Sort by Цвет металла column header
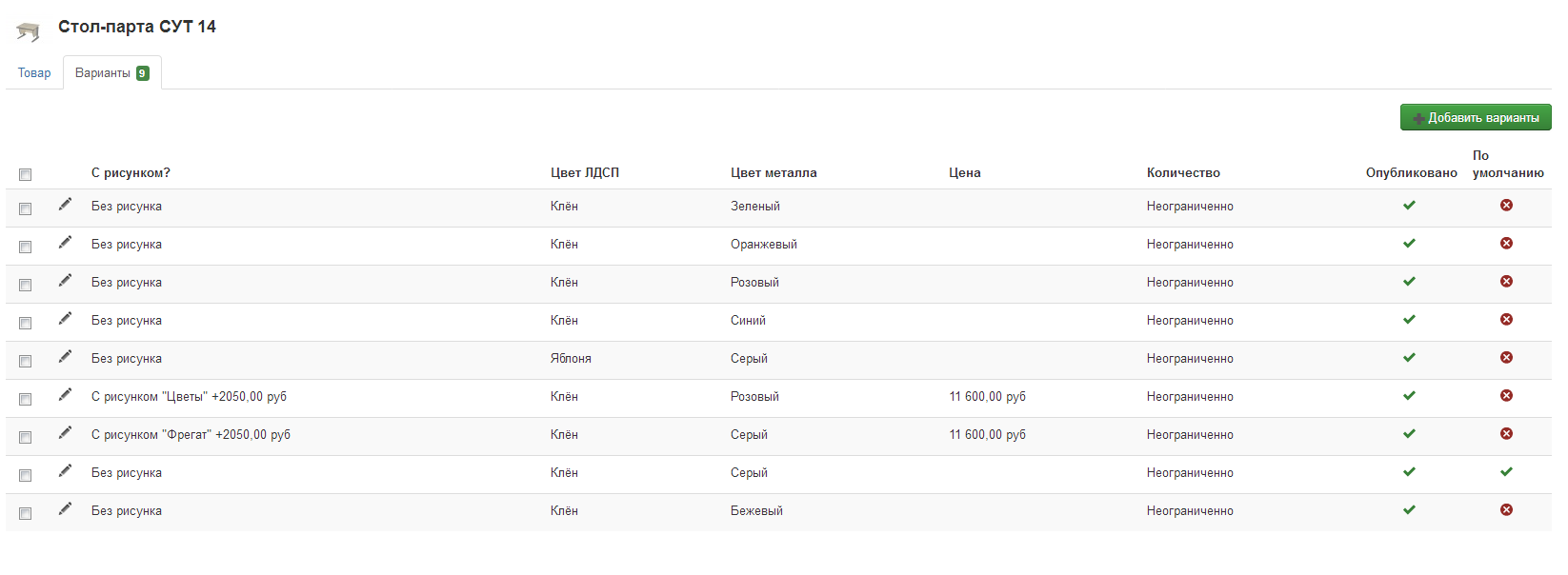Image resolution: width=1568 pixels, height=575 pixels. point(774,173)
